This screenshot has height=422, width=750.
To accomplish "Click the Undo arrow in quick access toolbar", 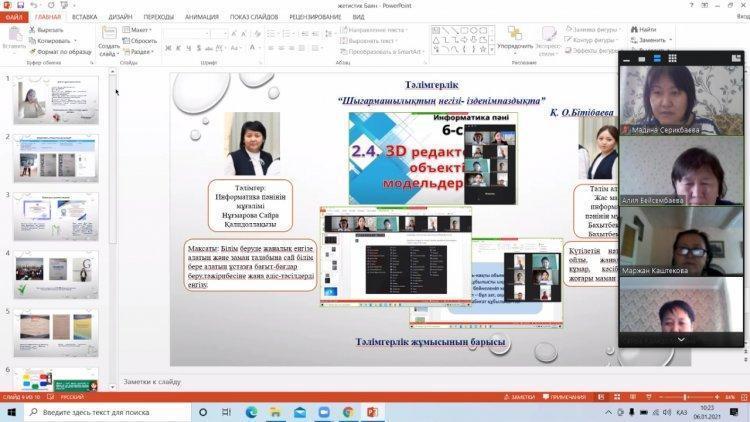I will tap(34, 5).
